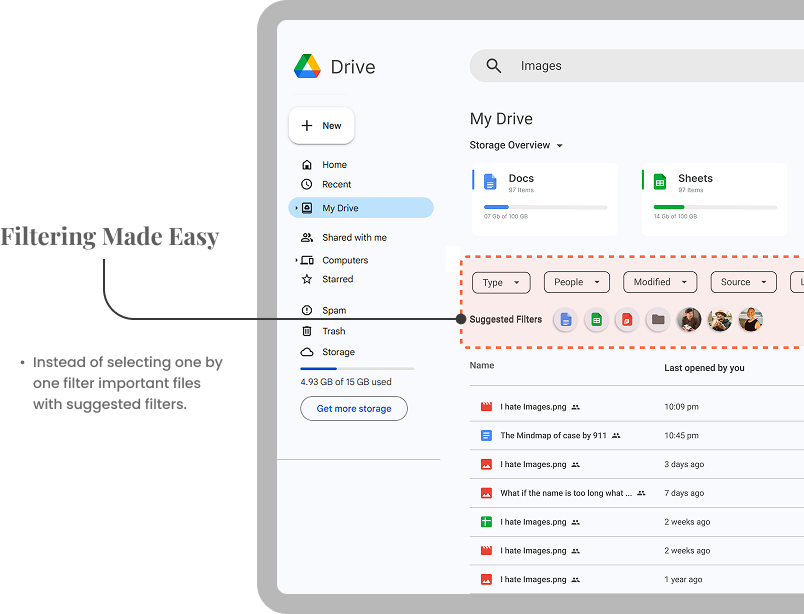Click the Recent clock icon

(307, 184)
